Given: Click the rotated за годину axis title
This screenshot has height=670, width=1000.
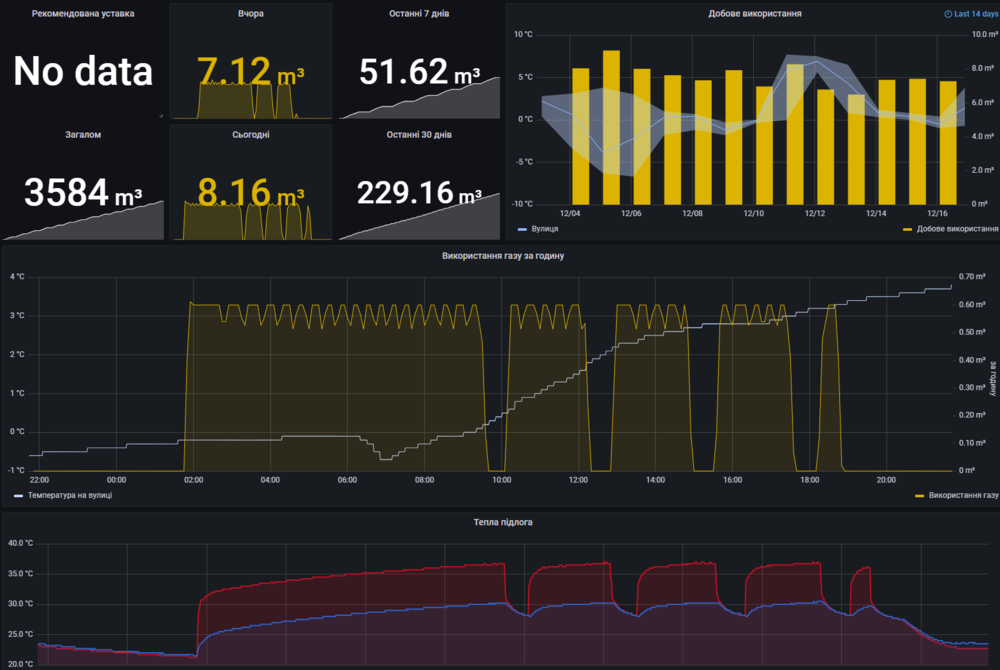Looking at the screenshot, I should coord(992,379).
